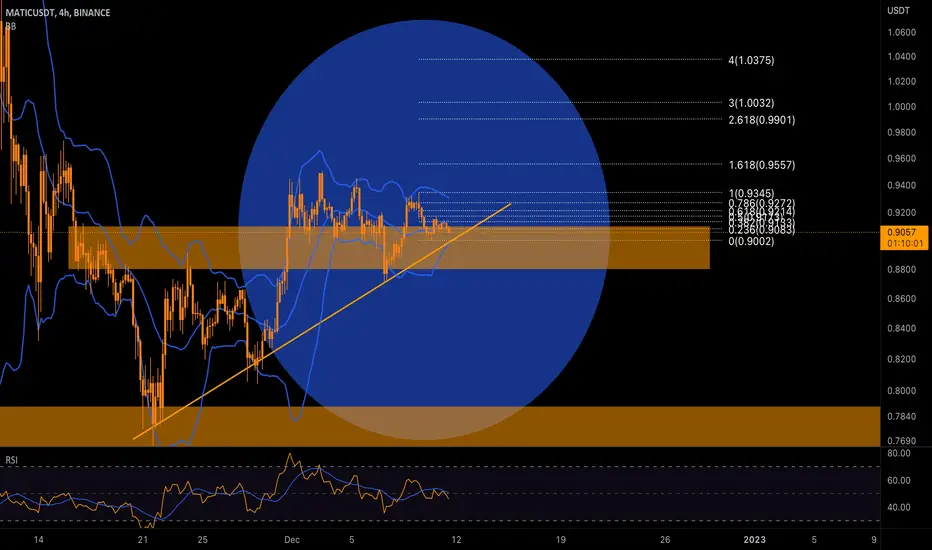Click the Fibonacci level label 0.786(0.9272)
The width and height of the screenshot is (932, 550).
[x=761, y=203]
